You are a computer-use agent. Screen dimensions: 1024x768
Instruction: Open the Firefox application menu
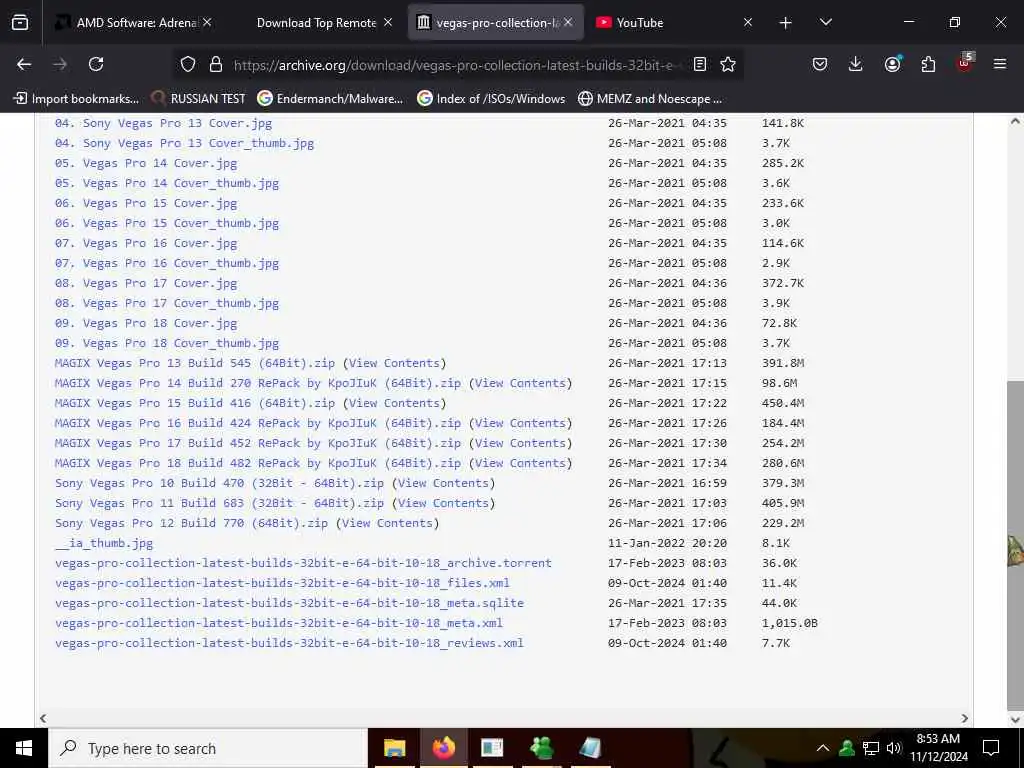click(1000, 64)
